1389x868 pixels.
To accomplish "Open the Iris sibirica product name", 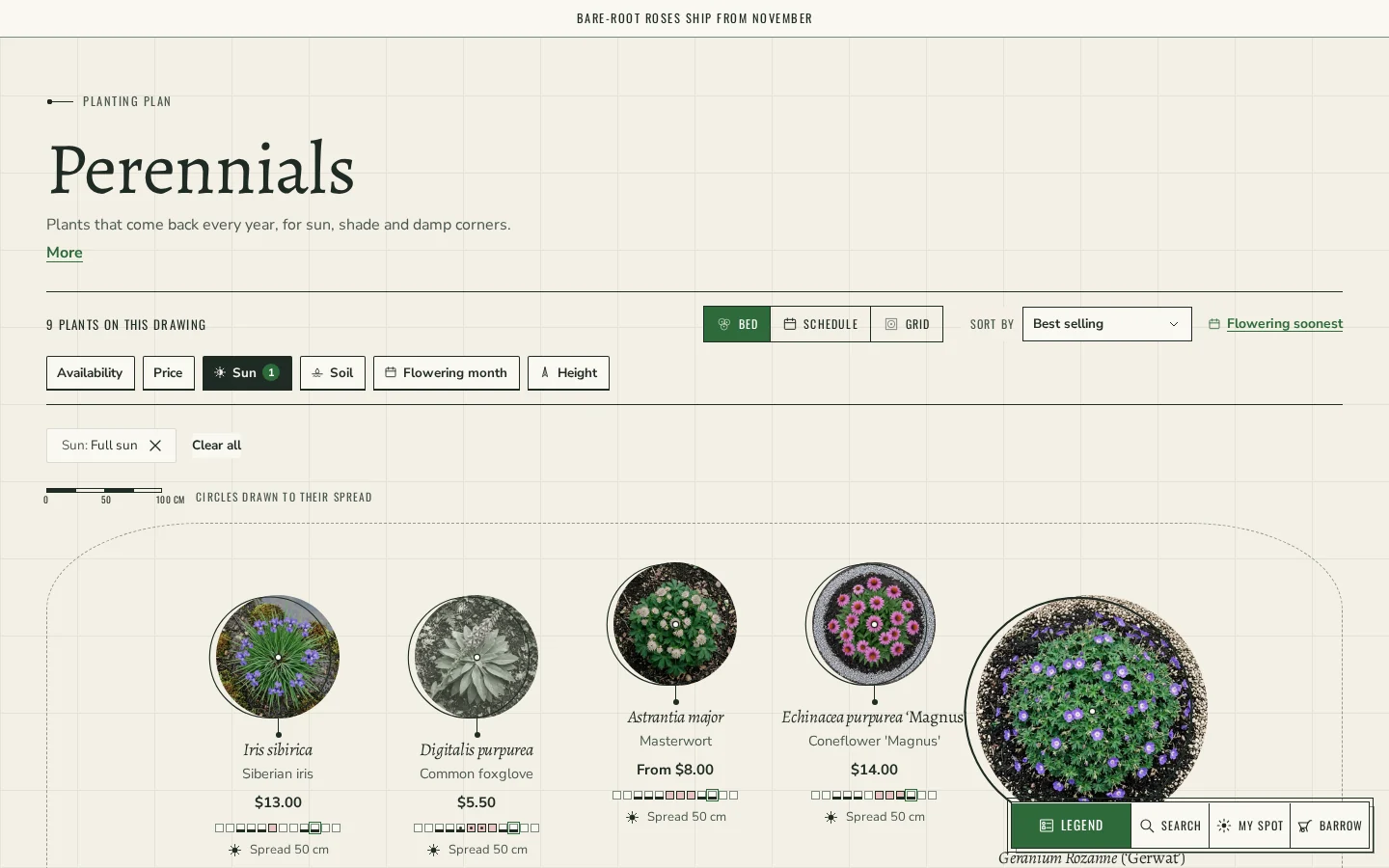I will click(278, 749).
